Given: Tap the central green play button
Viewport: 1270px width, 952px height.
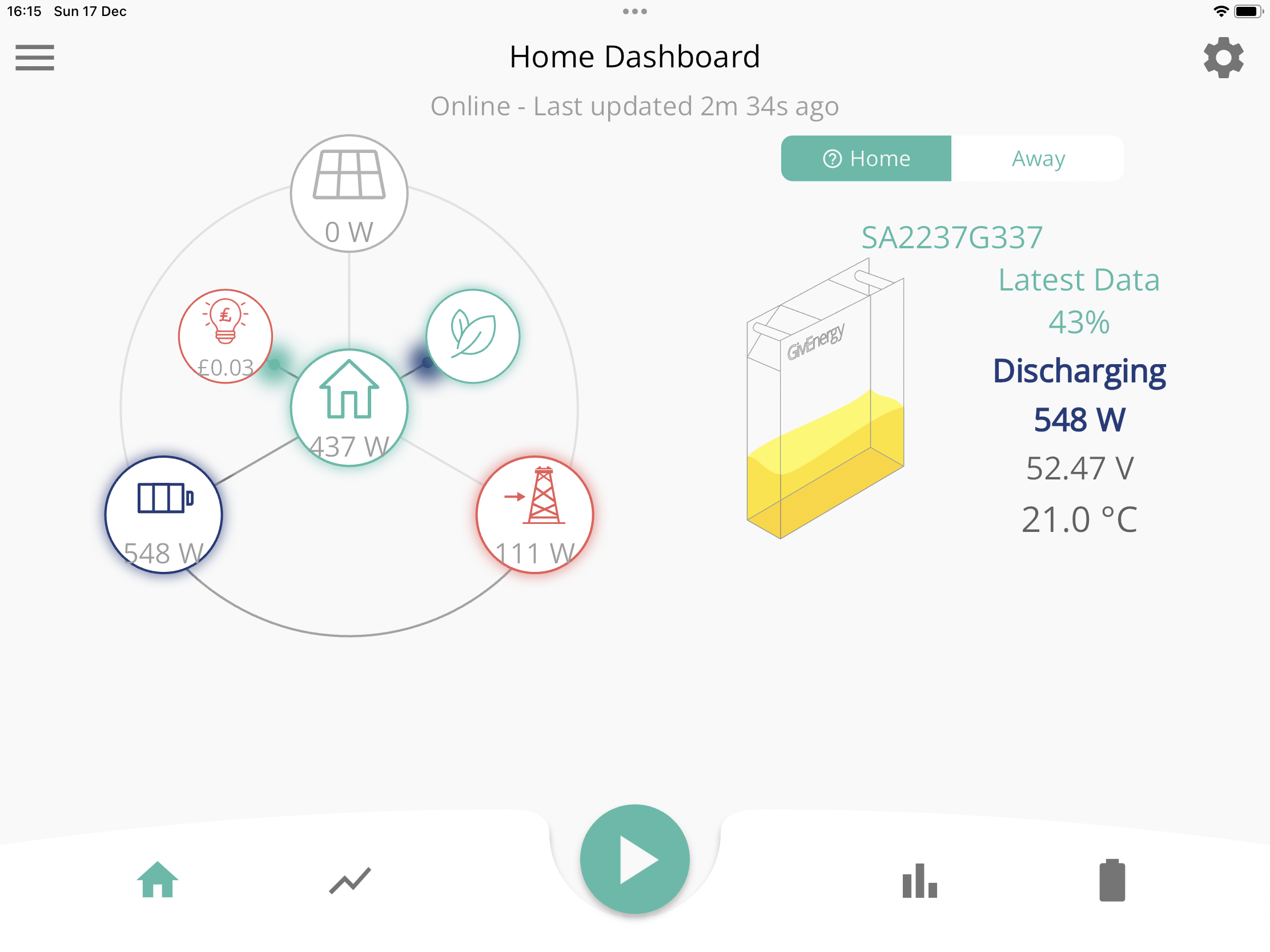Looking at the screenshot, I should coord(634,858).
